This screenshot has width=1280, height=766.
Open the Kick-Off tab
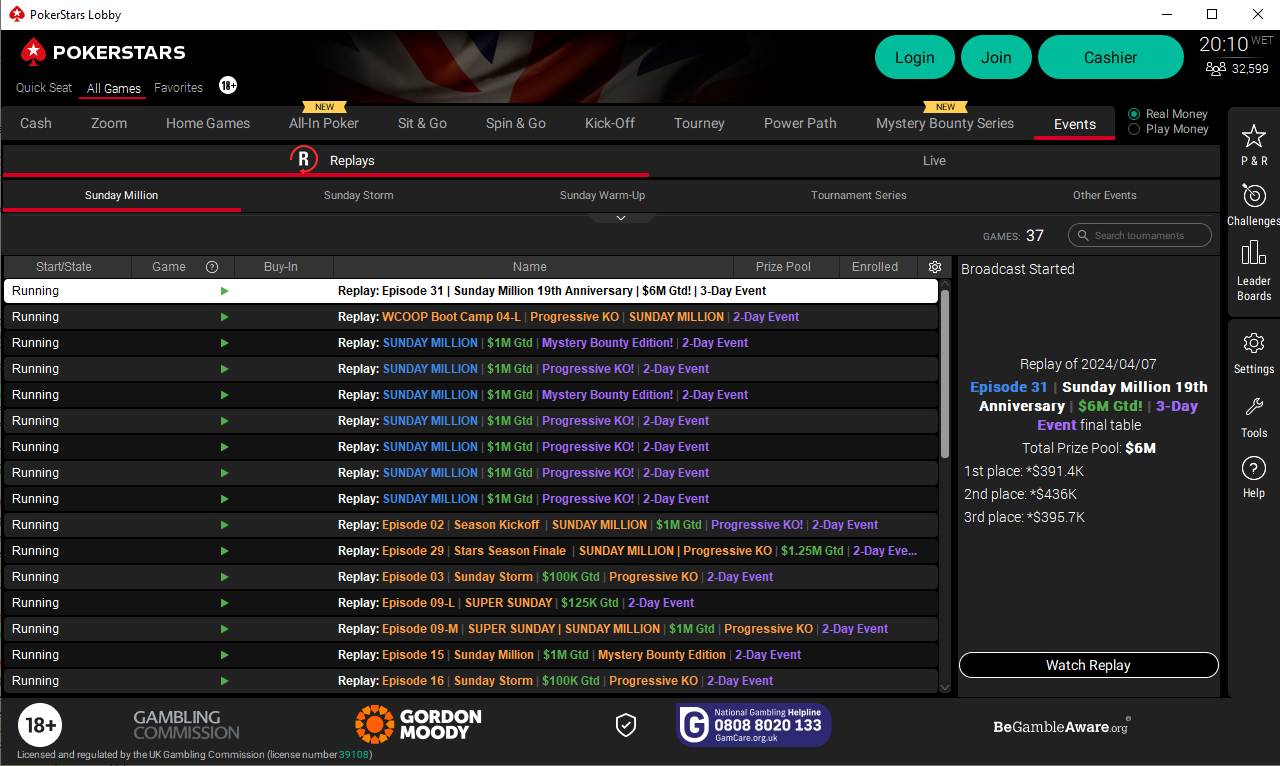(x=610, y=123)
